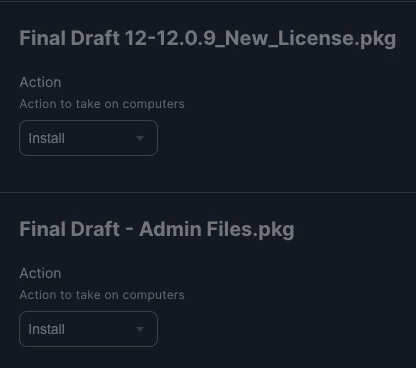Screen dimensions: 416x368
Task: Select the Final Draft 12-12.0.9_New_License.pkg heading
Action: [x=208, y=39]
